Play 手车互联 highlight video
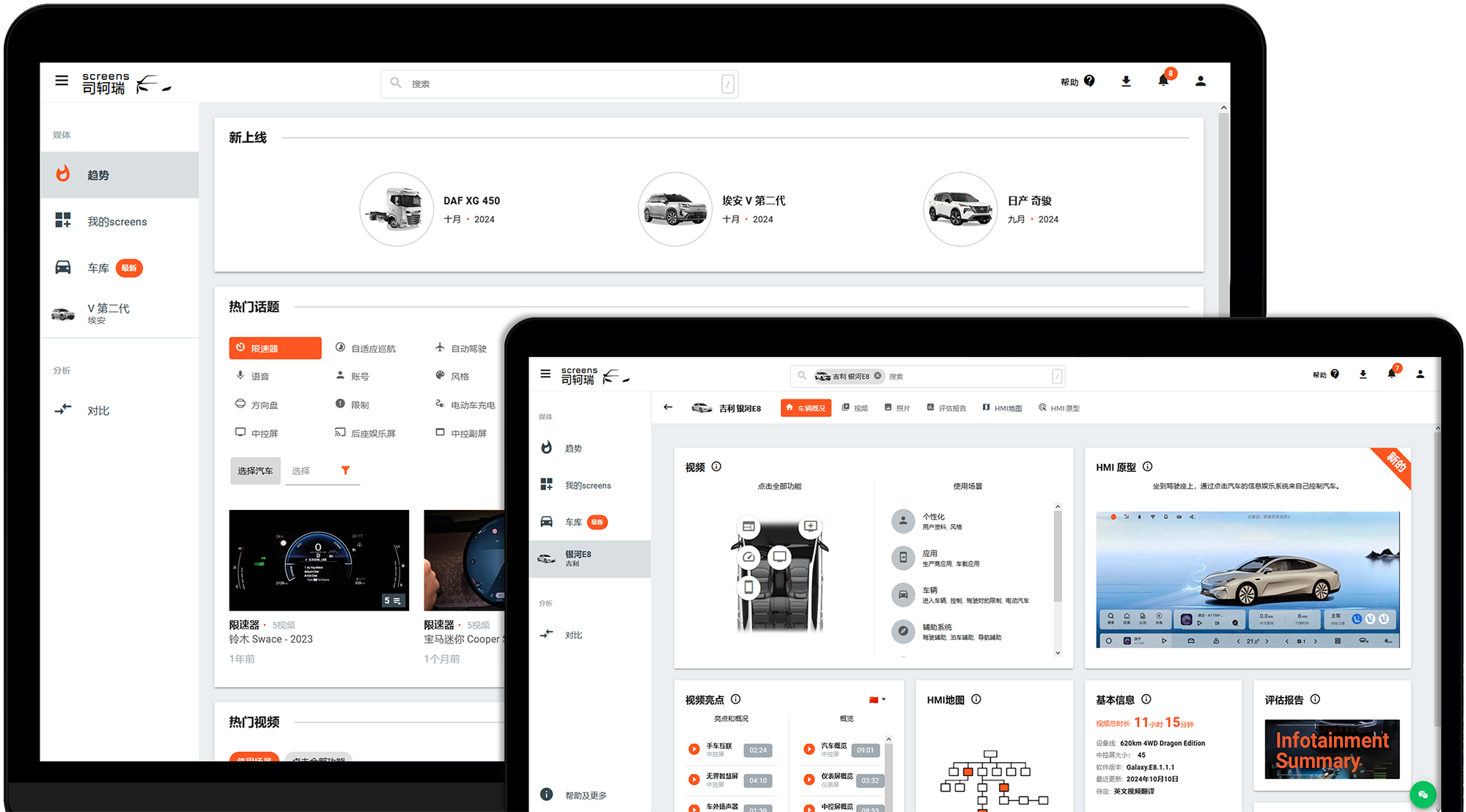Screen dimensions: 1466x812 tap(693, 749)
